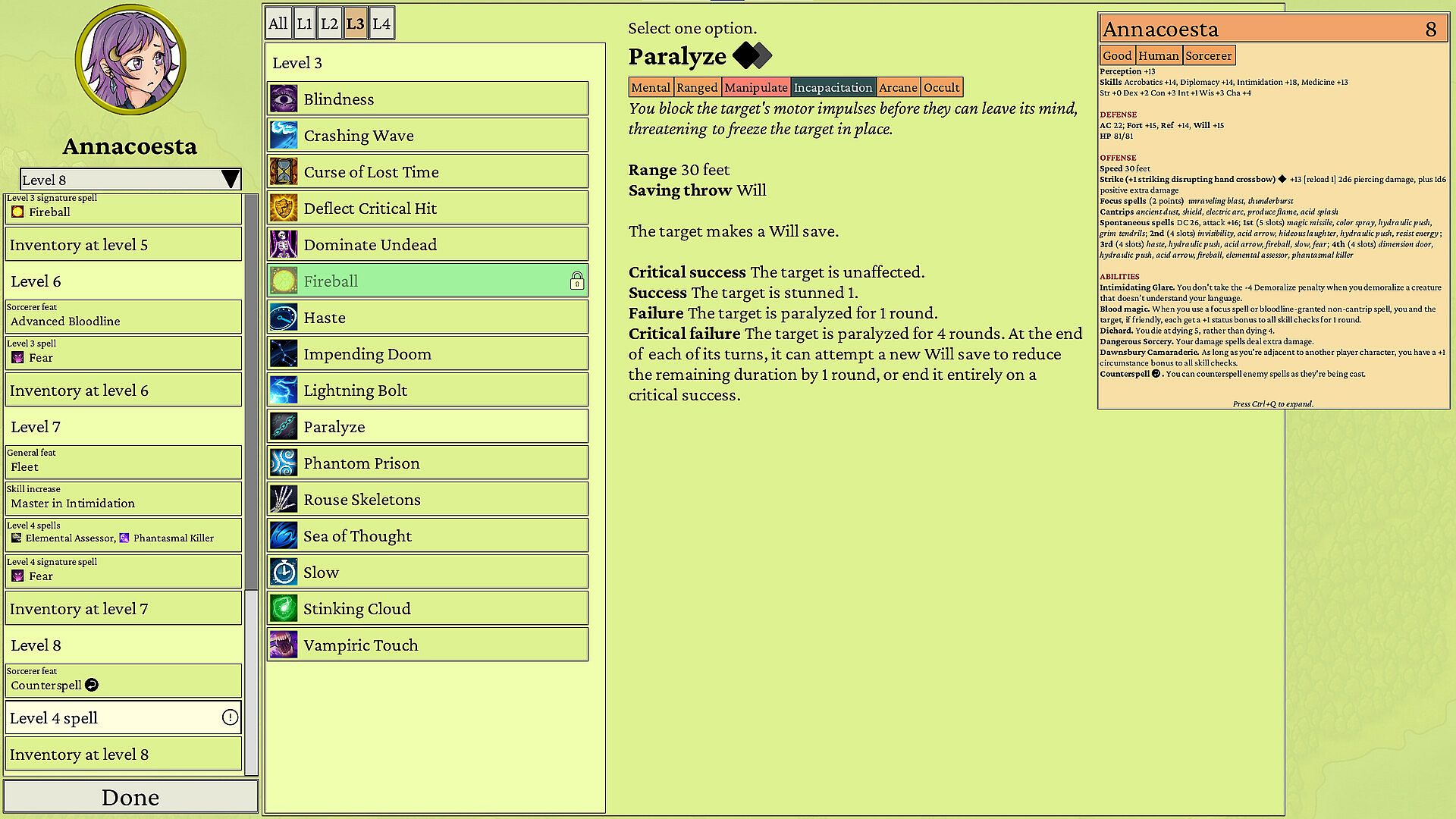Click the Incapacitation trait tag
Viewport: 1456px width, 819px height.
[x=833, y=87]
